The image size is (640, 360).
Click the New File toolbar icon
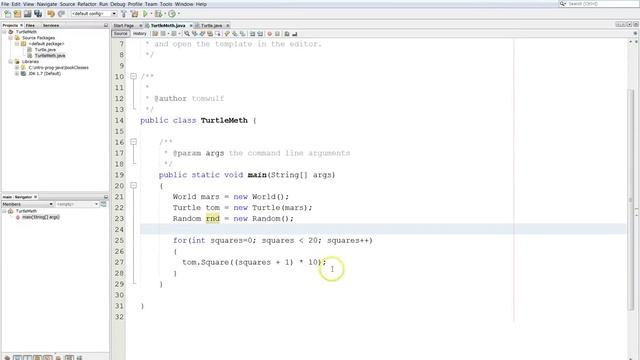click(x=7, y=14)
